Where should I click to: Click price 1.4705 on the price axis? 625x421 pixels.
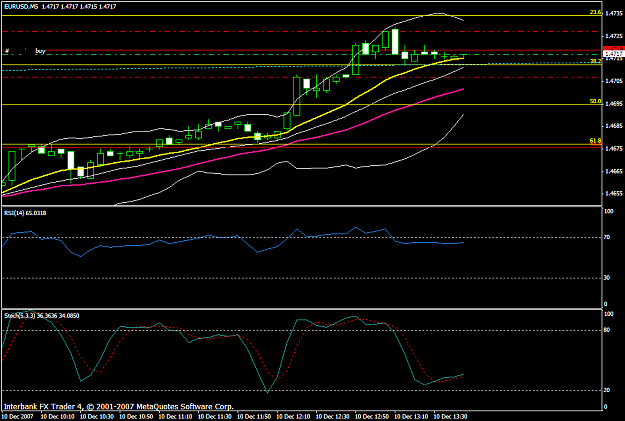point(614,81)
